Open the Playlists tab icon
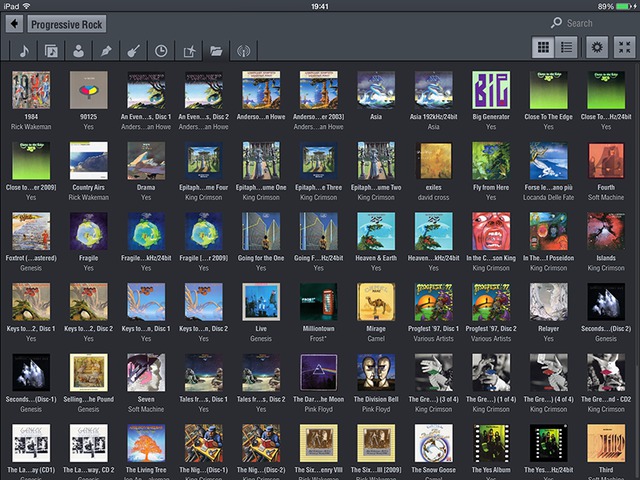The height and width of the screenshot is (480, 640). (x=187, y=50)
